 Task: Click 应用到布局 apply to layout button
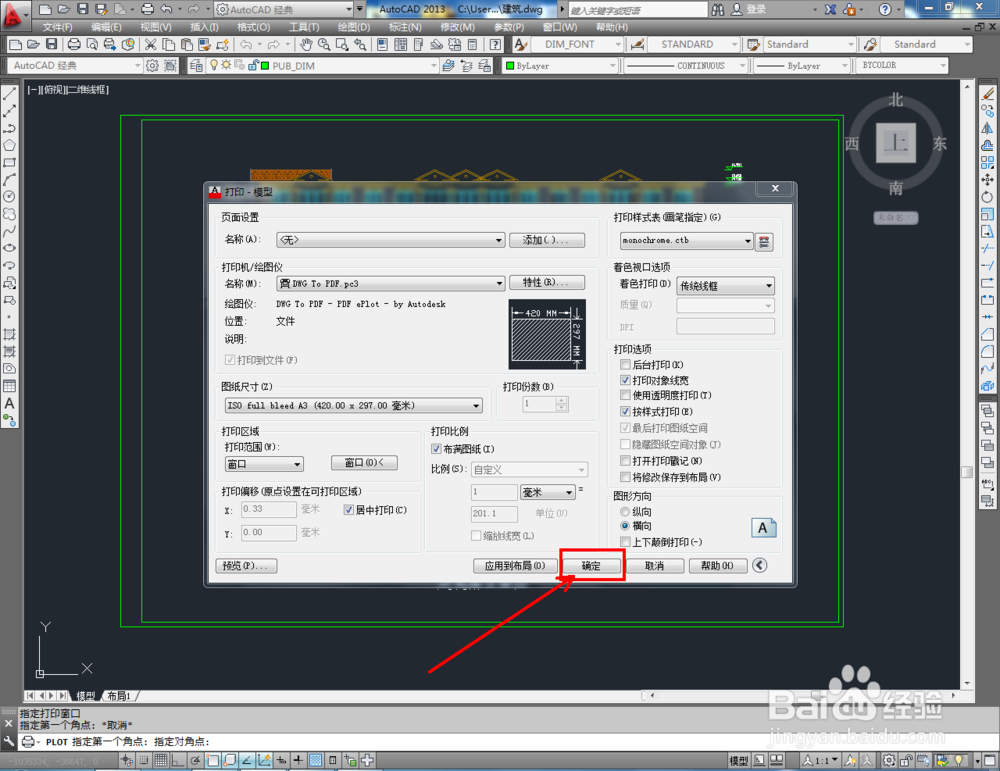pos(515,566)
